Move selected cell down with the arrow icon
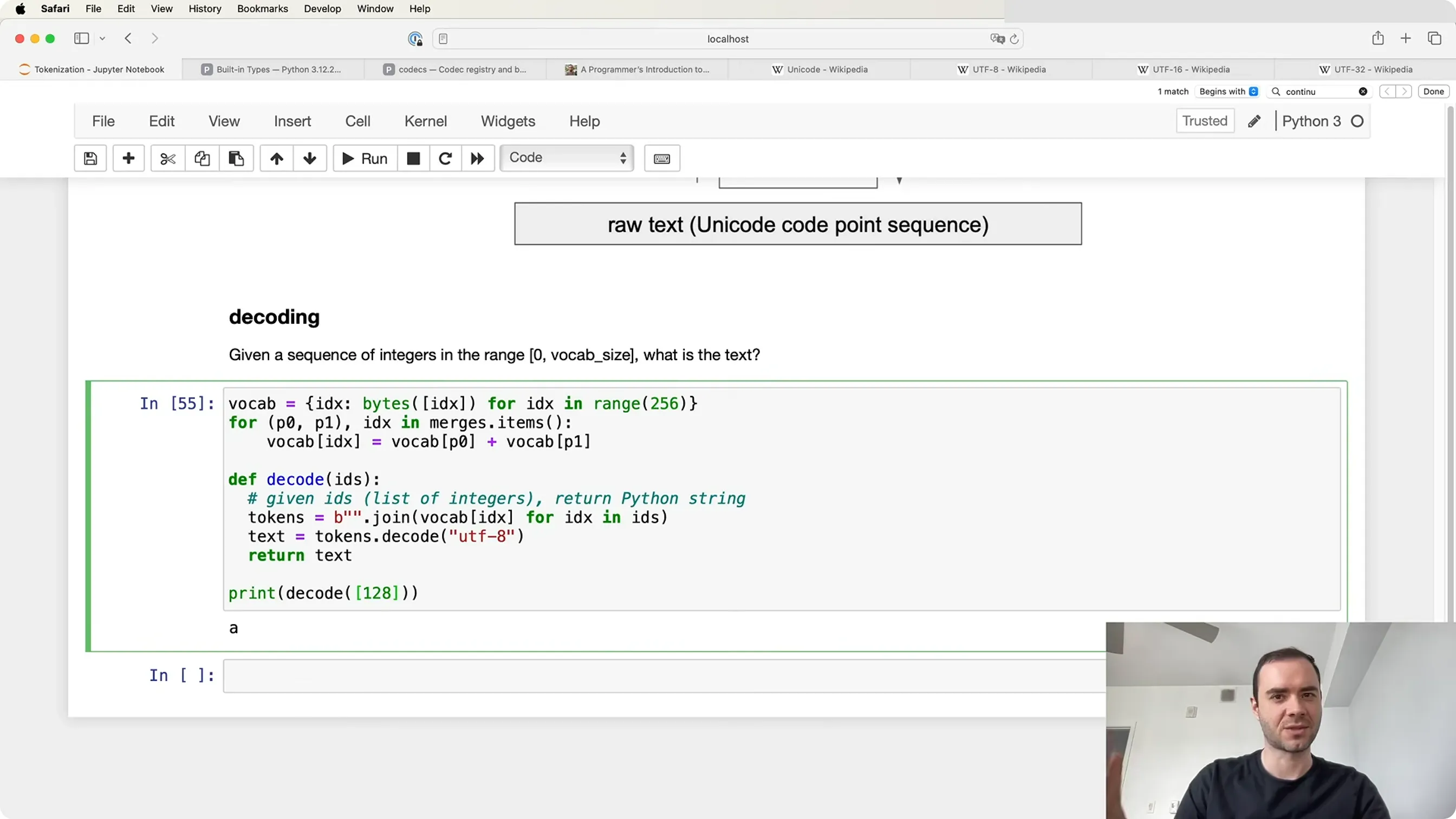Screen dimensions: 1456x819 (x=310, y=159)
